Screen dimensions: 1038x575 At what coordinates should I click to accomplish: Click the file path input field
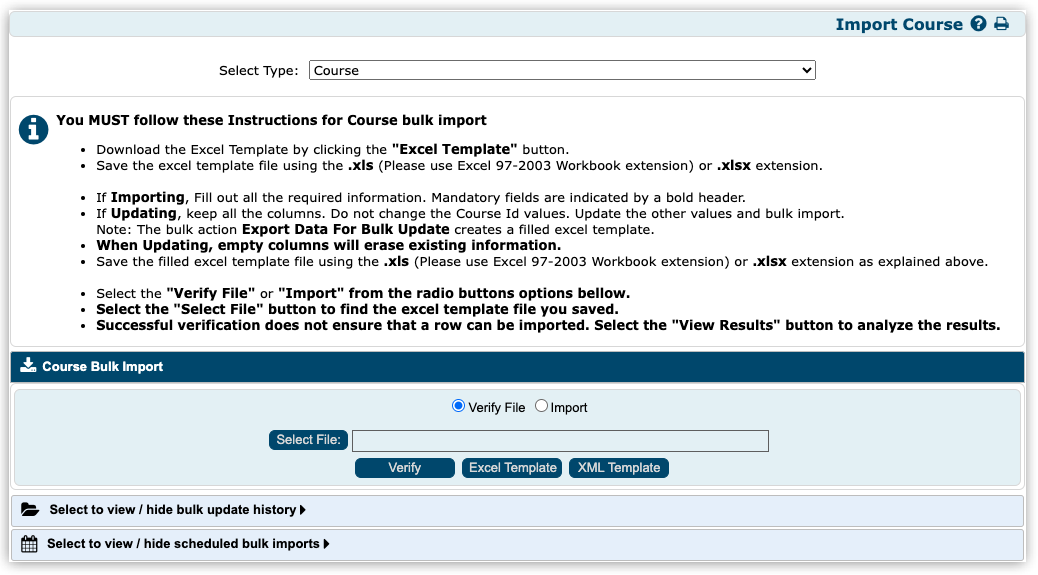click(x=560, y=441)
